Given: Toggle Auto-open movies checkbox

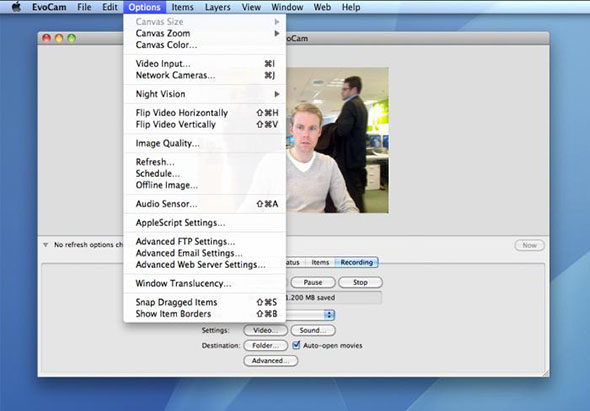Looking at the screenshot, I should click(296, 345).
